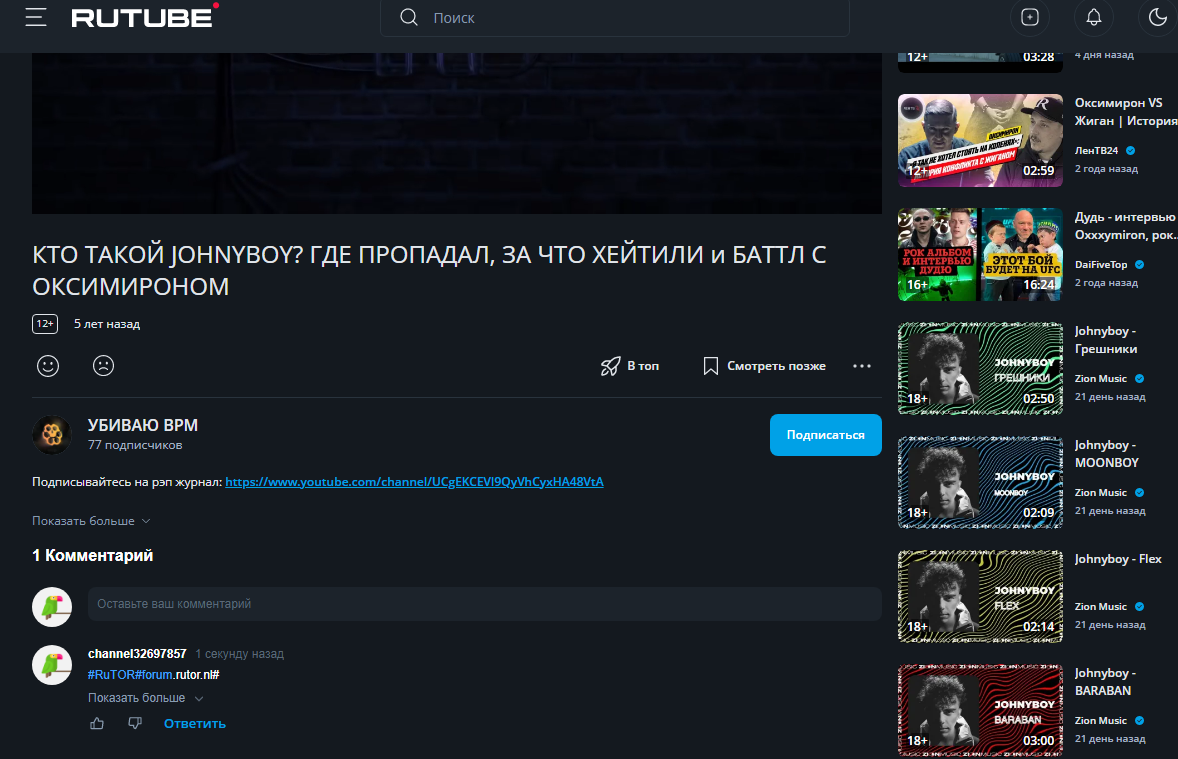Thumbs down the channel32697857 comment

click(134, 724)
